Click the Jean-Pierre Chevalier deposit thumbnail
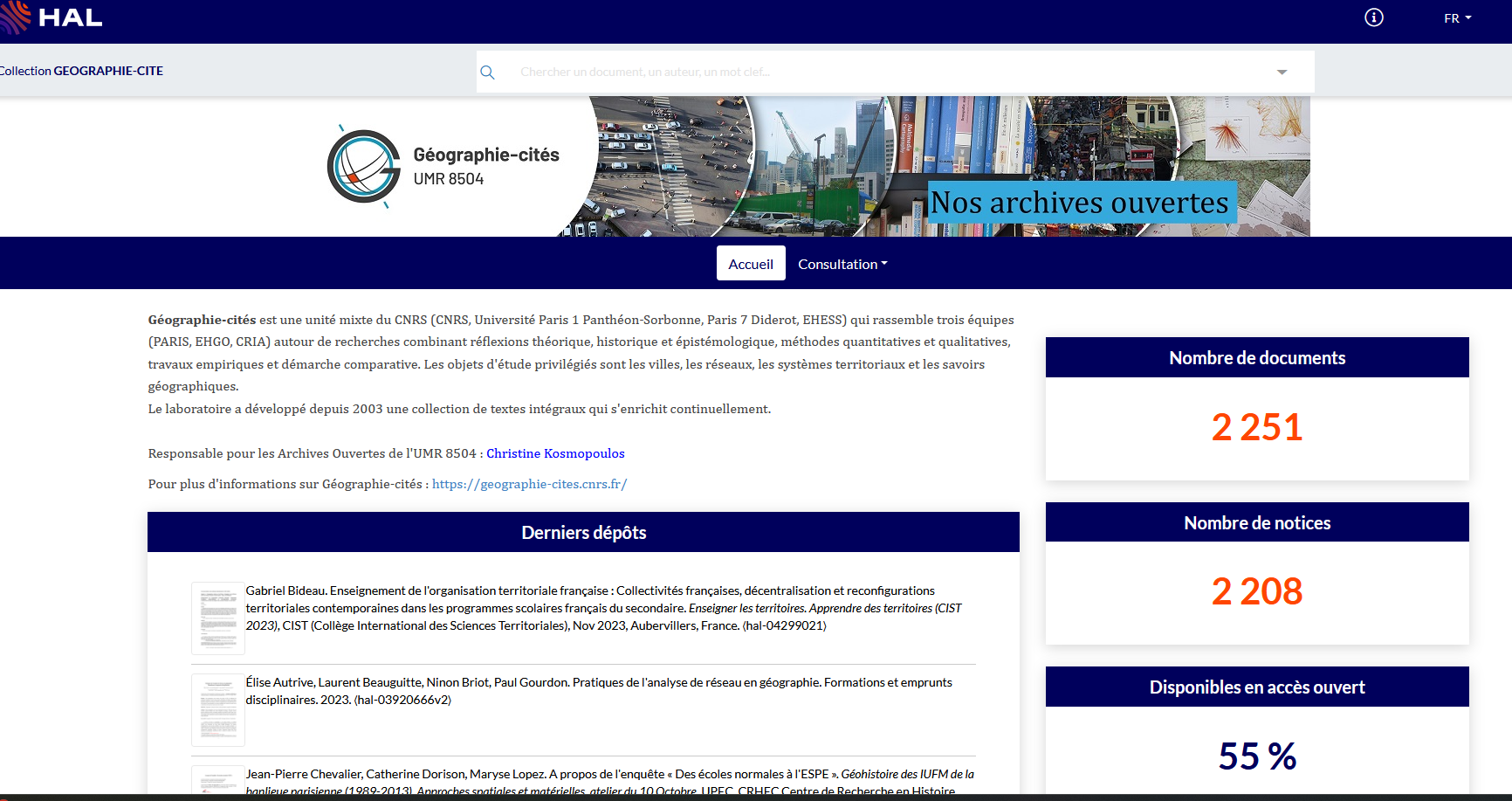 pyautogui.click(x=217, y=780)
